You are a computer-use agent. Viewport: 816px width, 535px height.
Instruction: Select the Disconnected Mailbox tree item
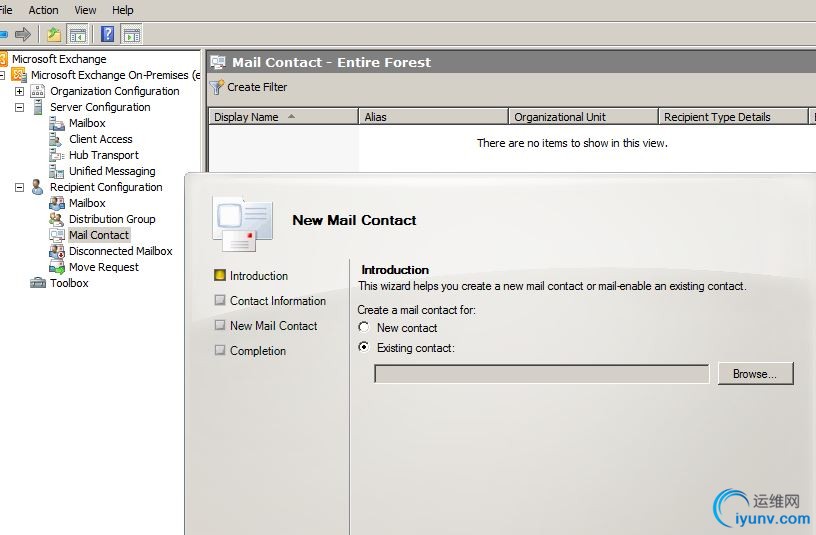(120, 251)
